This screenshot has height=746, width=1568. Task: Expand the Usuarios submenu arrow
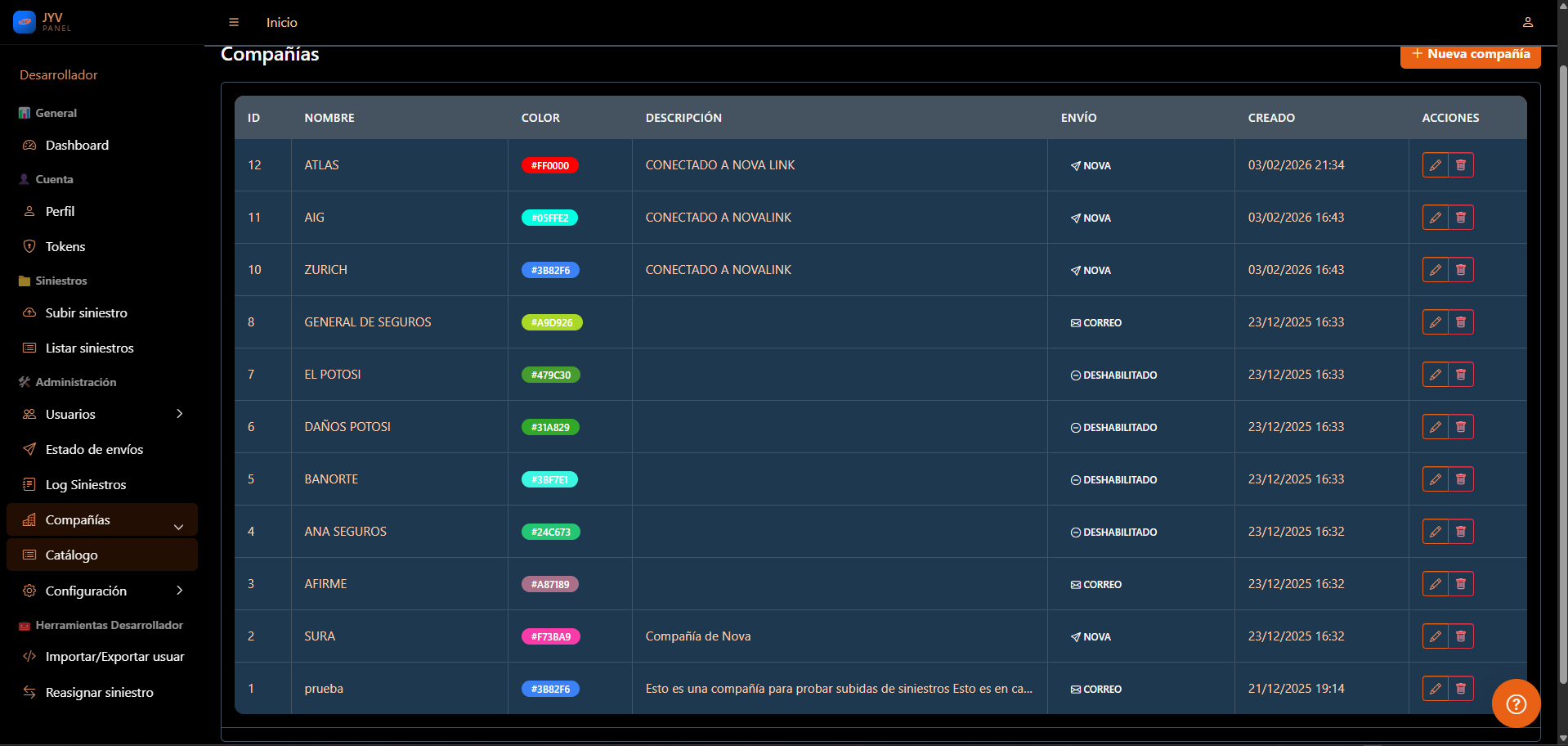click(180, 414)
